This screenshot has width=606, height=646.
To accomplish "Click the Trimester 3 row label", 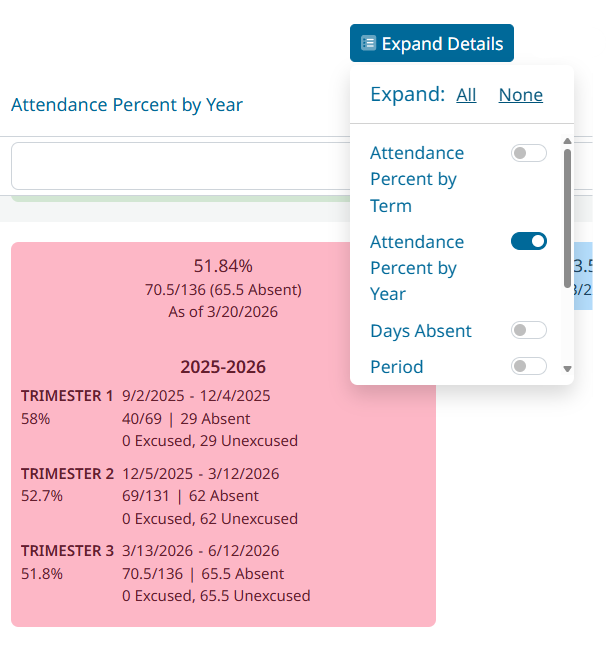I will coord(67,551).
